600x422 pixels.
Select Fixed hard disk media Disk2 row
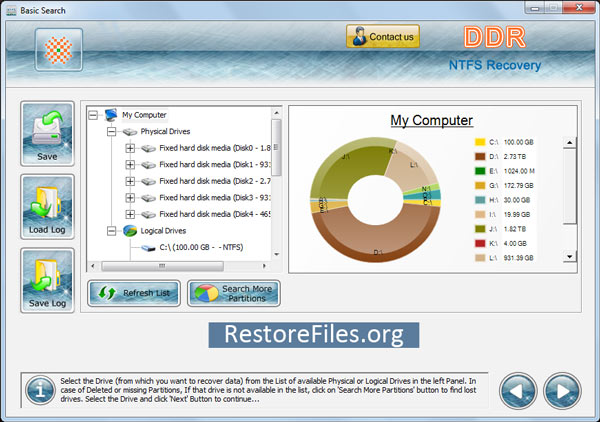coord(215,181)
